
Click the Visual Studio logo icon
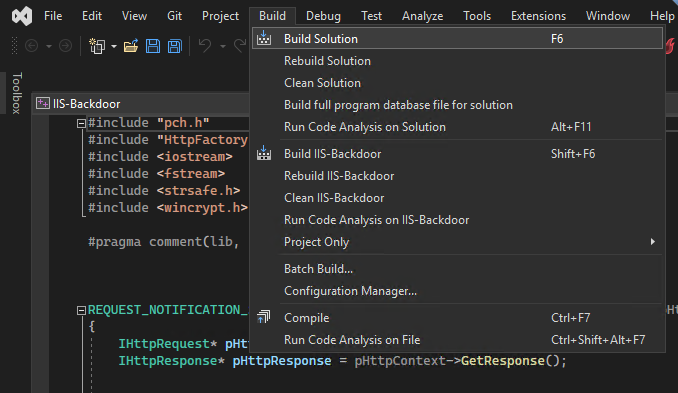(x=22, y=16)
